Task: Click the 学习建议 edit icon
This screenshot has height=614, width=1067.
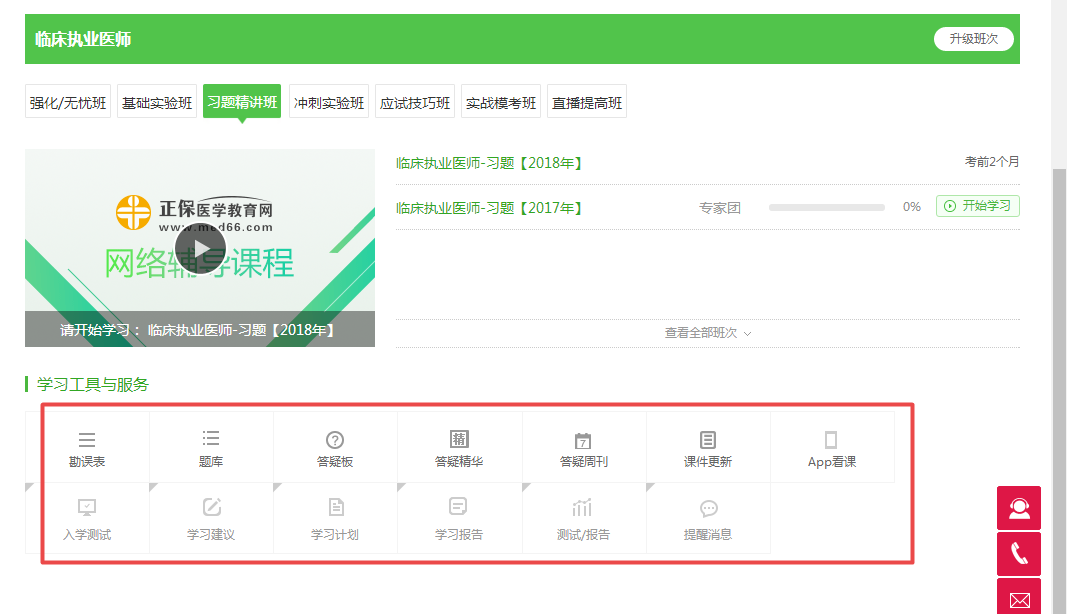Action: pos(211,508)
